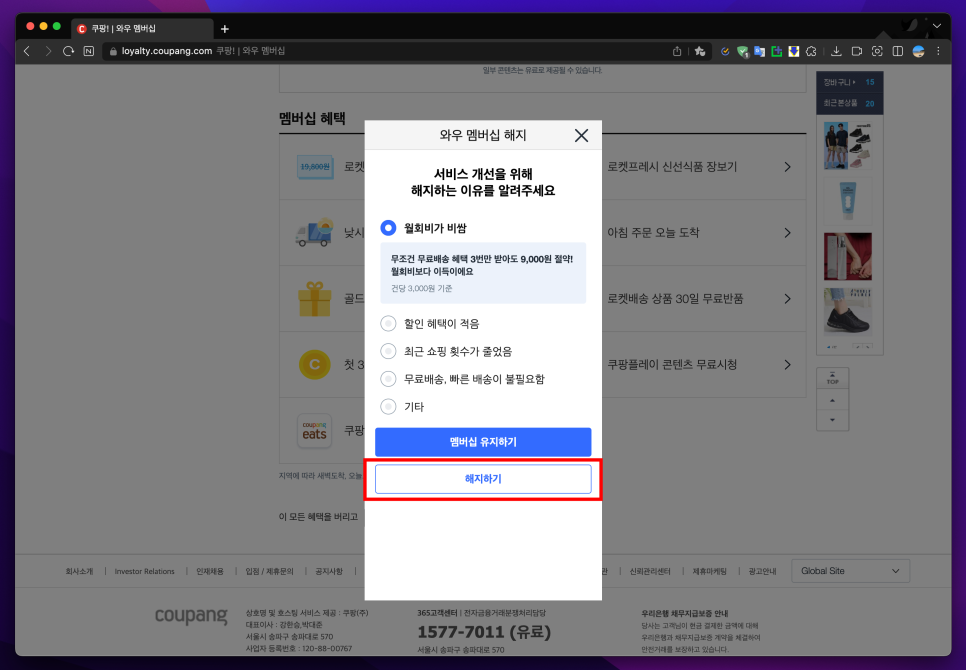The image size is (966, 670).
Task: Click the 광고안내 footer link
Action: (x=762, y=571)
